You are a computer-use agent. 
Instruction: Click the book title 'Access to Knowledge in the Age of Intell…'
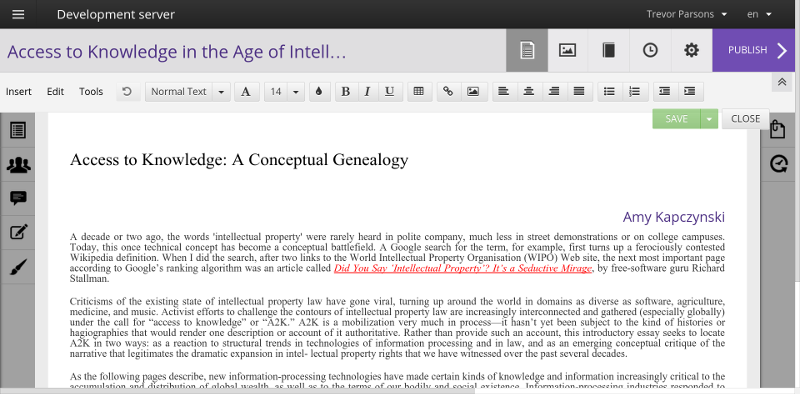click(x=177, y=52)
